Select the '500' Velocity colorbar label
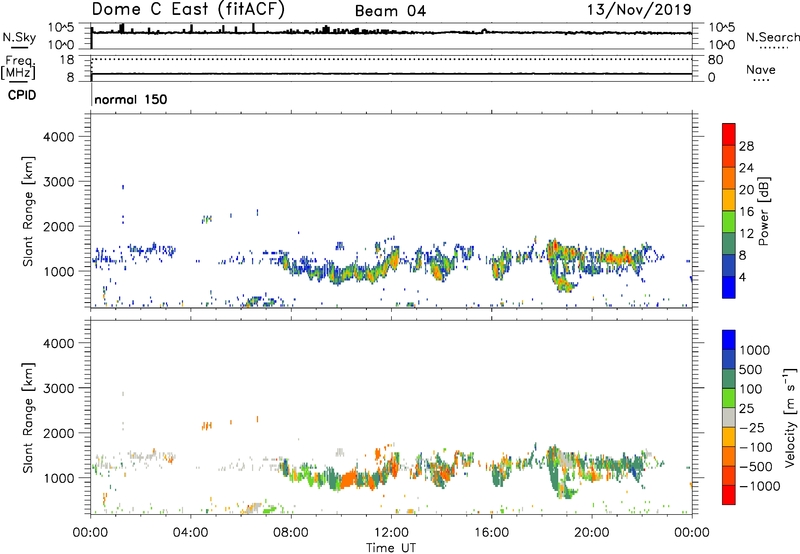 point(751,370)
